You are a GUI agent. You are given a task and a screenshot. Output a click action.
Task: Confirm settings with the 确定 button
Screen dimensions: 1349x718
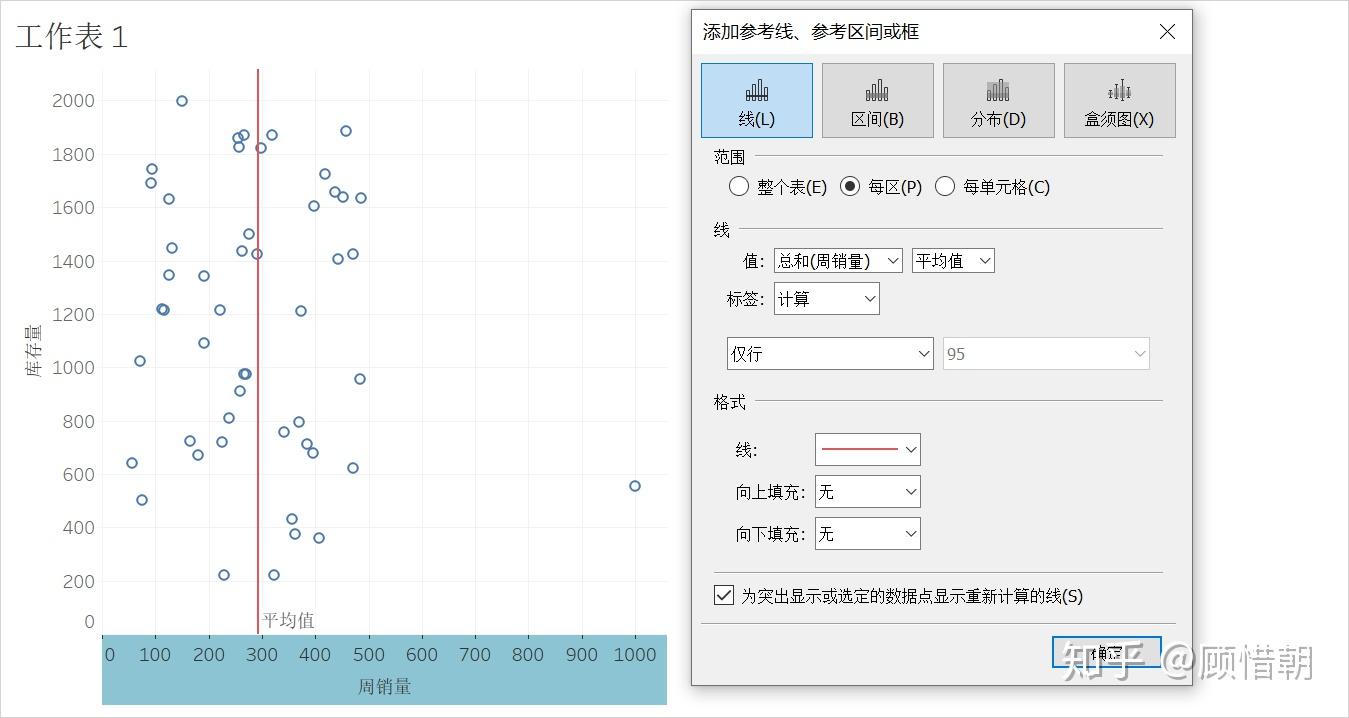click(x=1106, y=651)
